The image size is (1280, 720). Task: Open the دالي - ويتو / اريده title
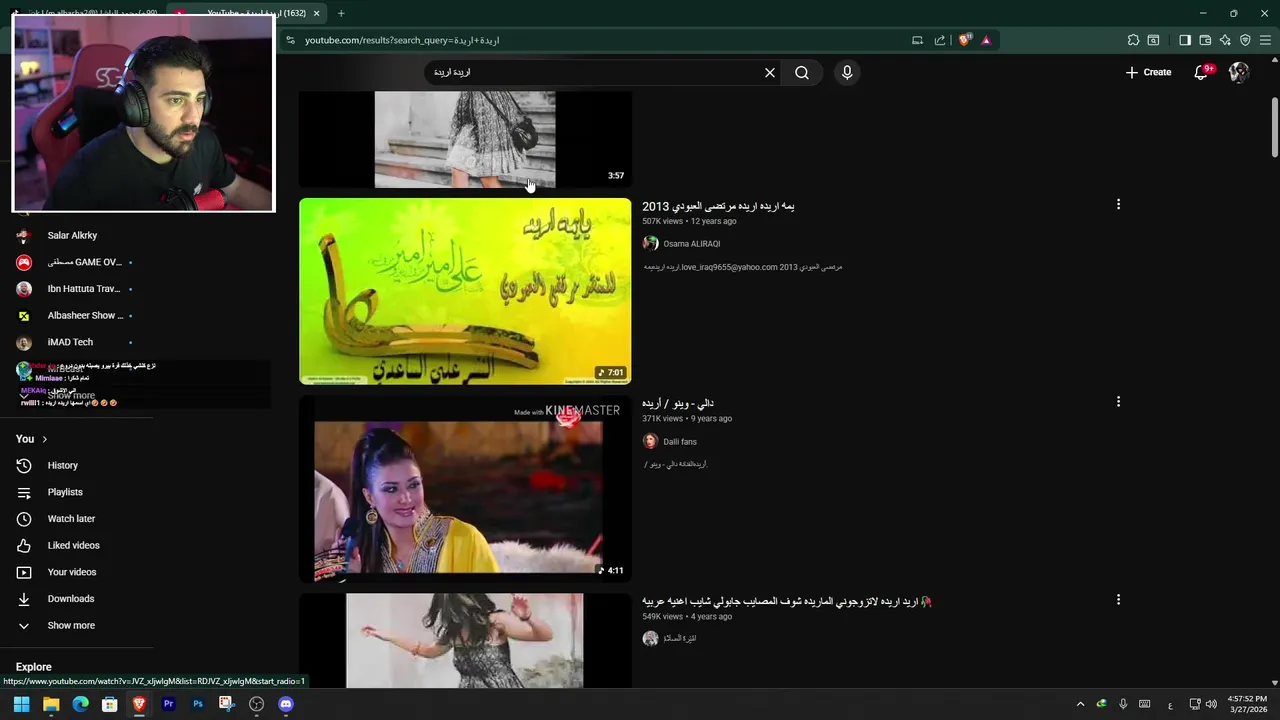(677, 403)
